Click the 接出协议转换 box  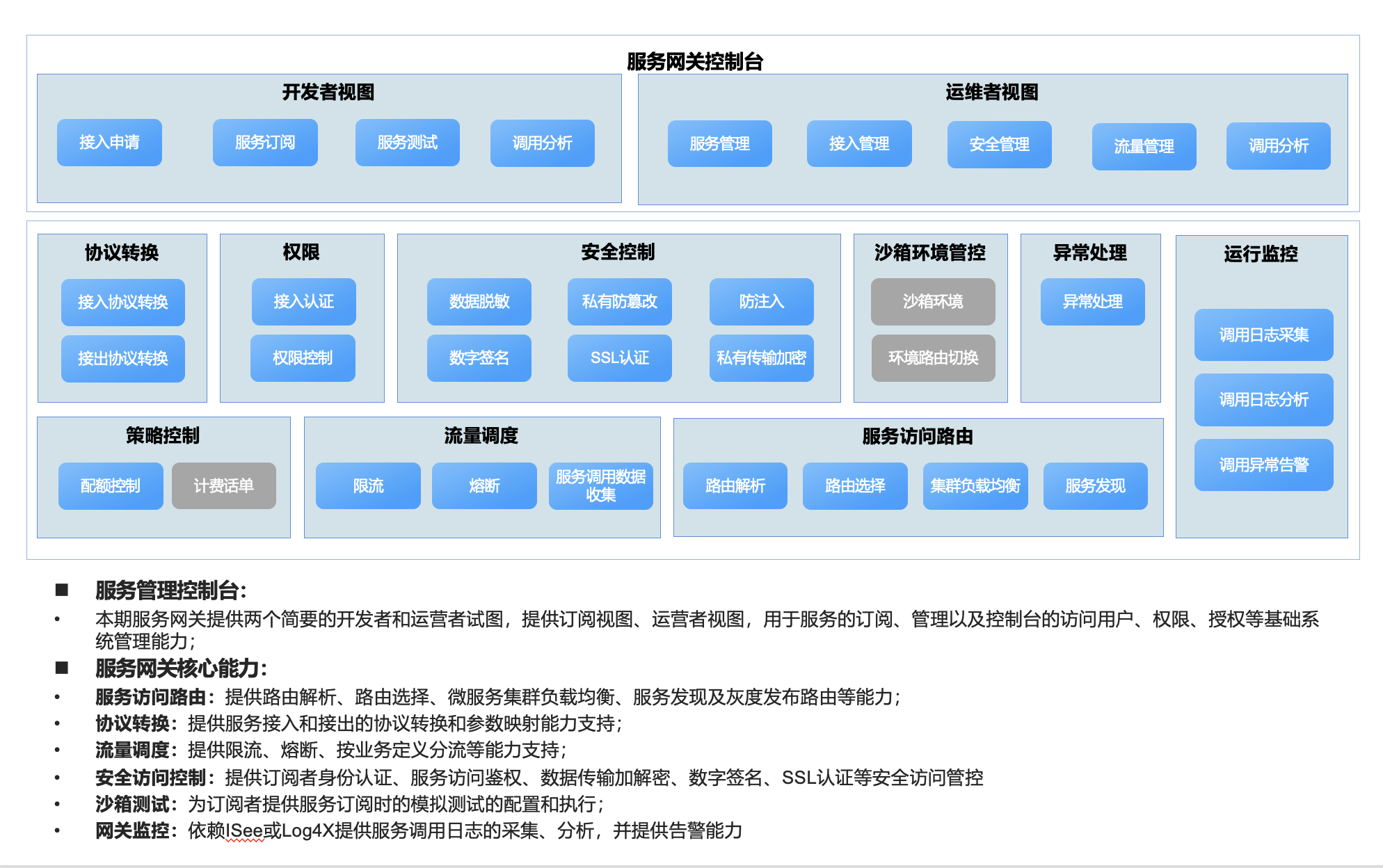[122, 359]
